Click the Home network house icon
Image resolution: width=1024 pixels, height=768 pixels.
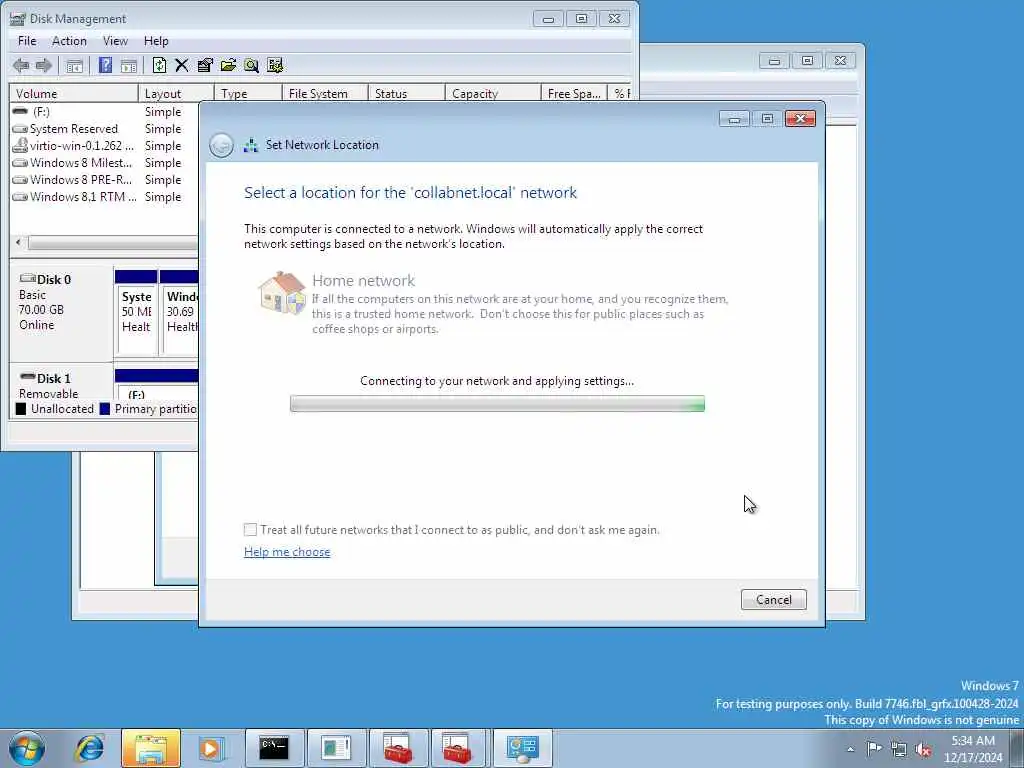click(282, 293)
